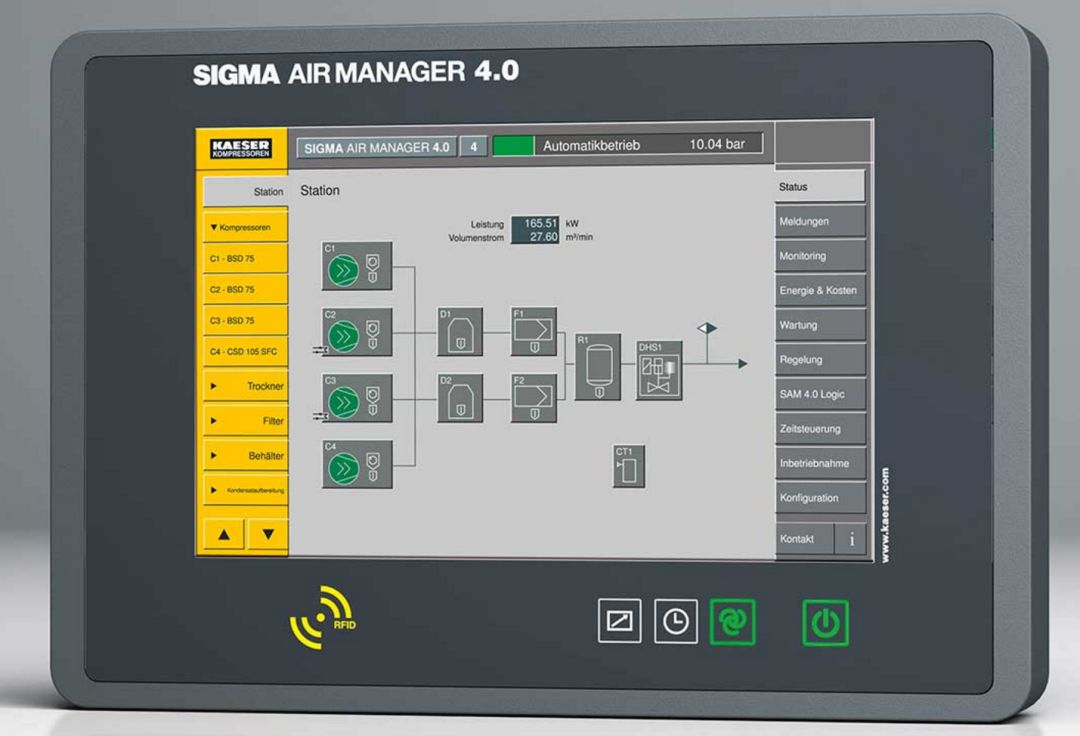
Task: Open the Station navigation item
Action: pyautogui.click(x=245, y=191)
